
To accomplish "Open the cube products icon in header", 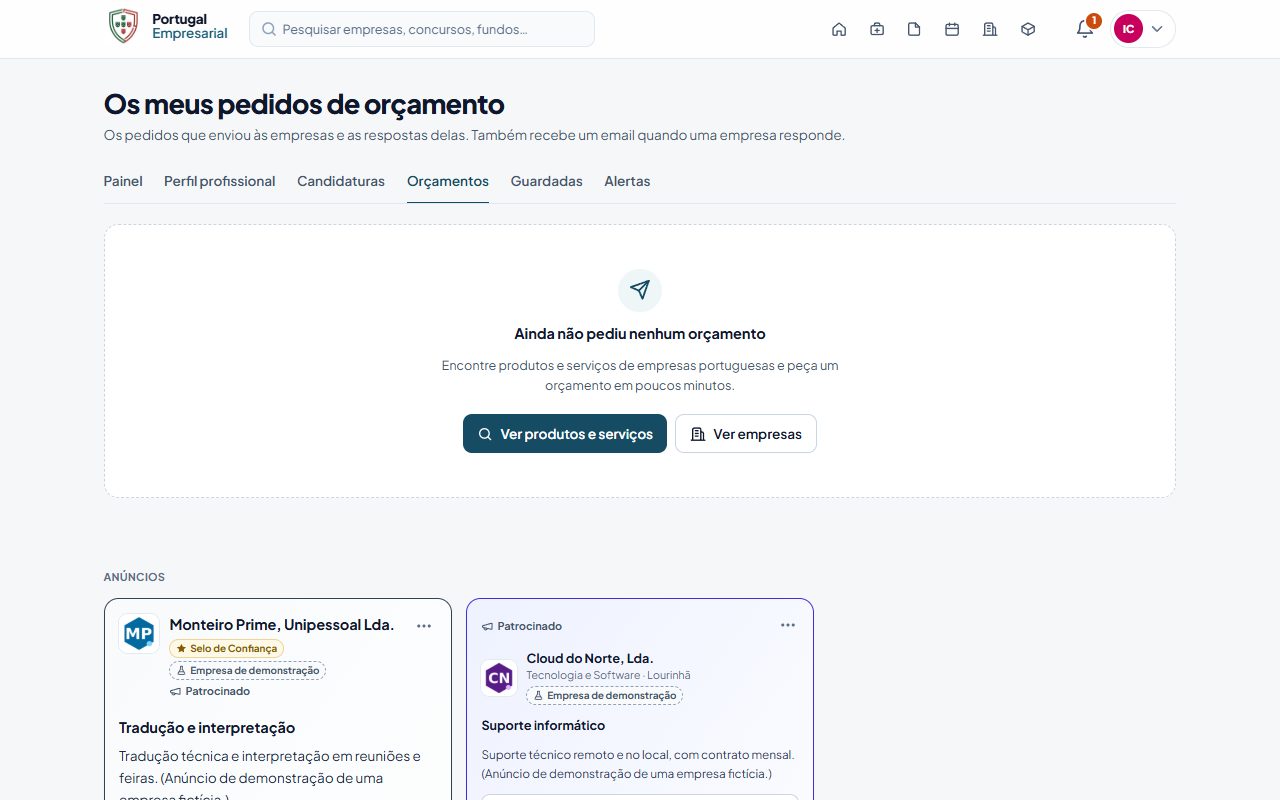I will [x=1028, y=29].
